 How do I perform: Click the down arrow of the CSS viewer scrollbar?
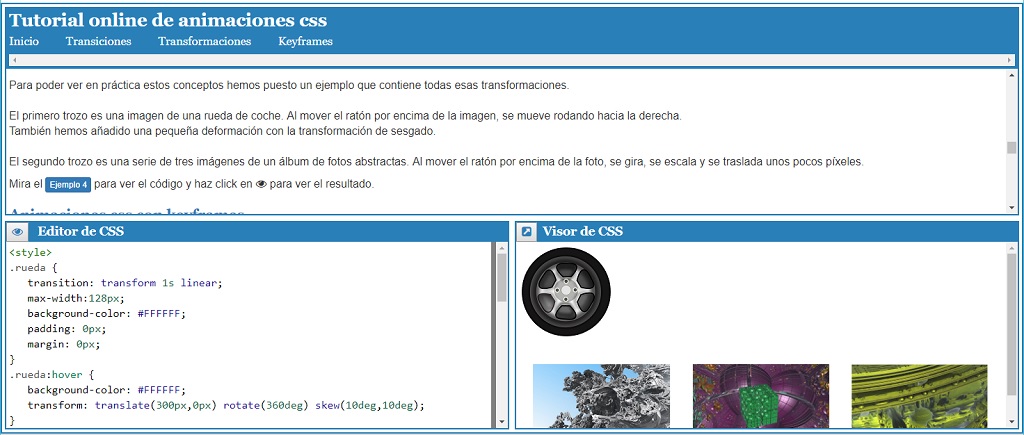click(x=1012, y=422)
